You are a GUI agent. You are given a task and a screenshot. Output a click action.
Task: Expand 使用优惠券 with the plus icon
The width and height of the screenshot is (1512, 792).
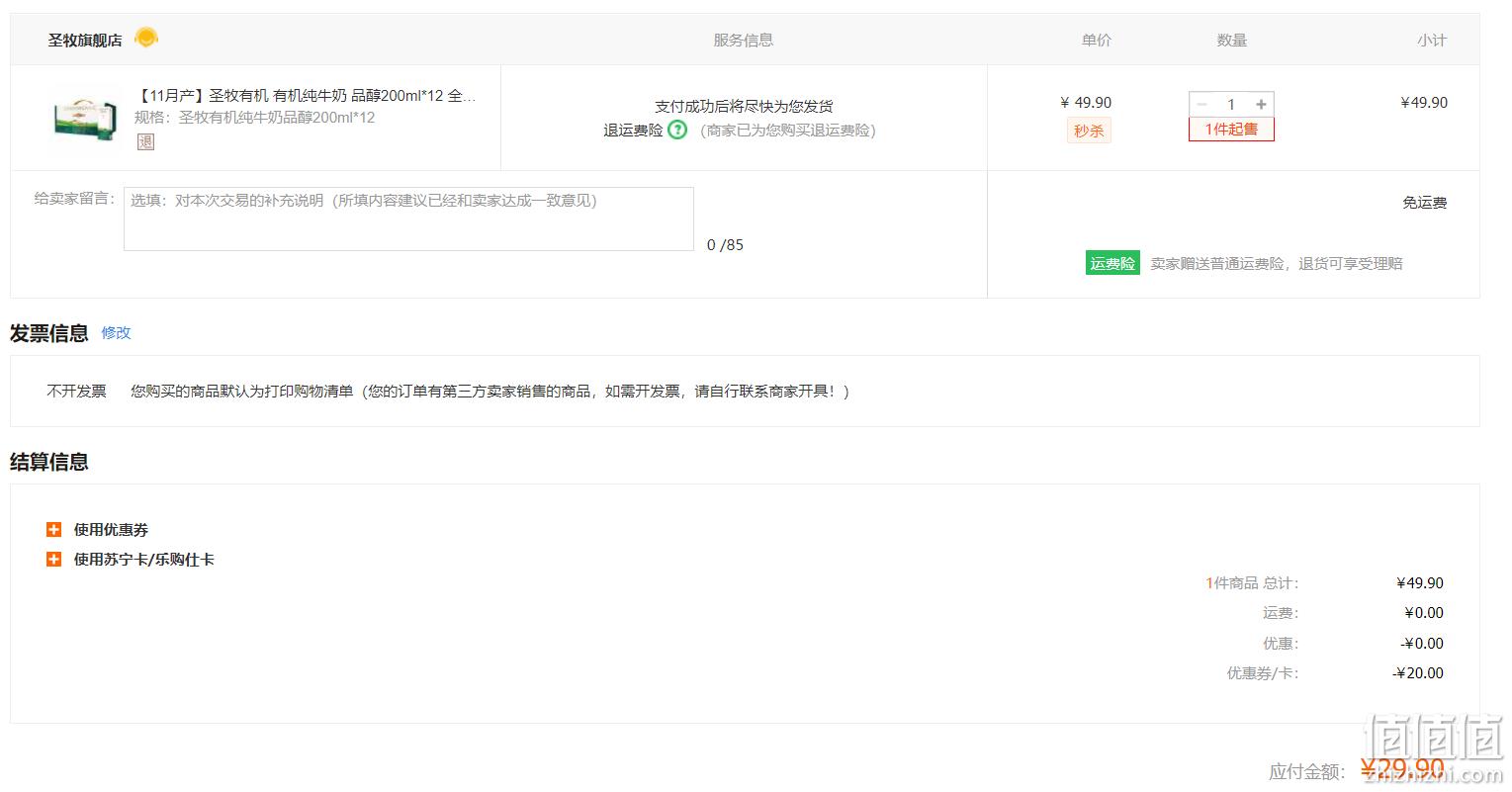click(x=54, y=530)
